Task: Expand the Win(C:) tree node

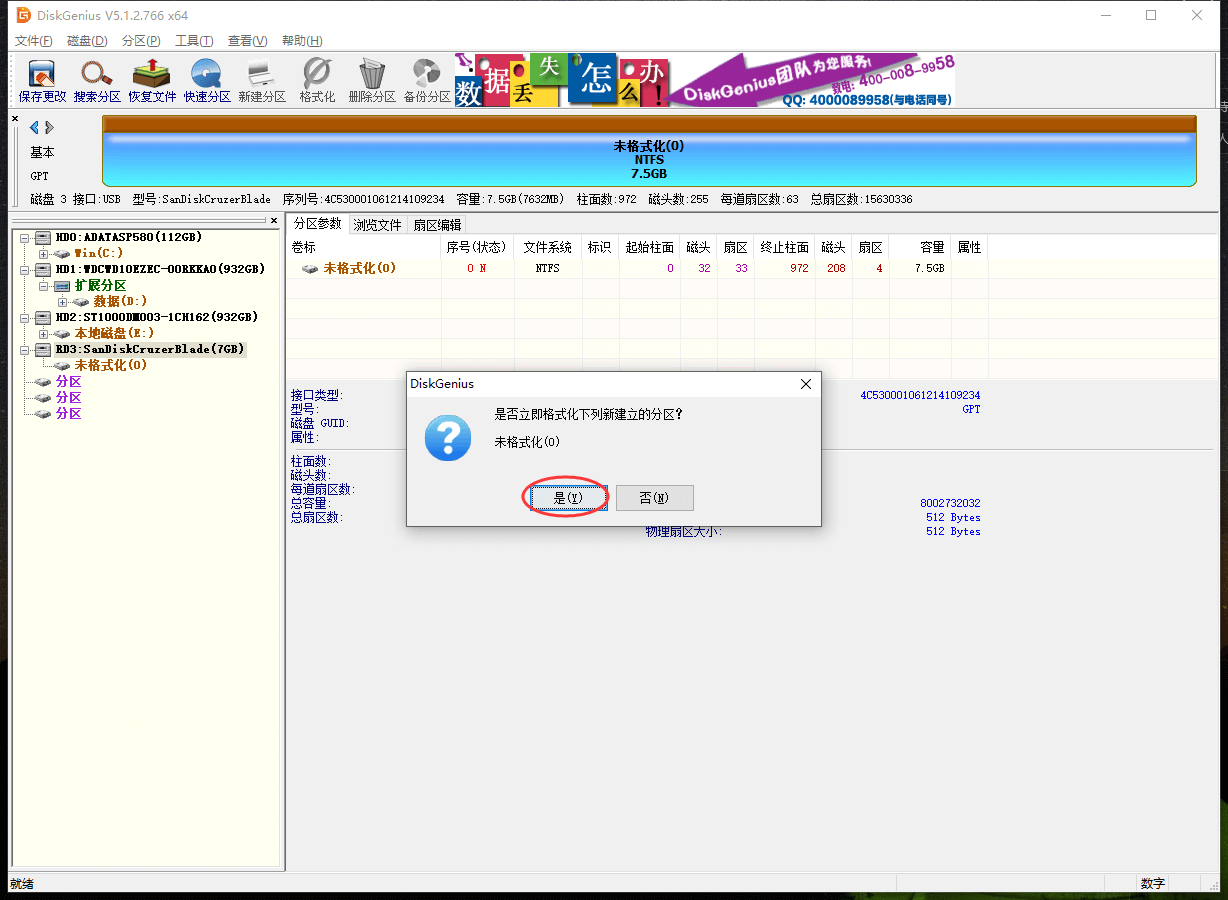Action: (43, 254)
